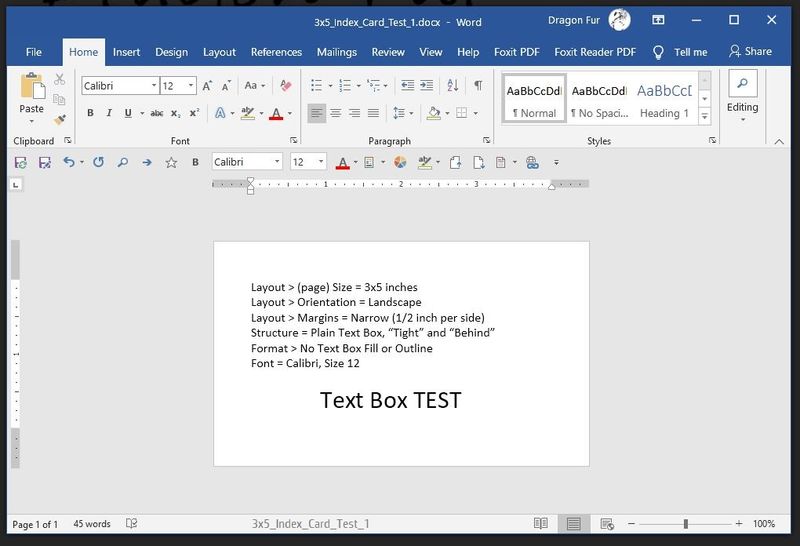Toggle Bold formatting in the ribbon
Screen dimensions: 800x546
click(90, 113)
